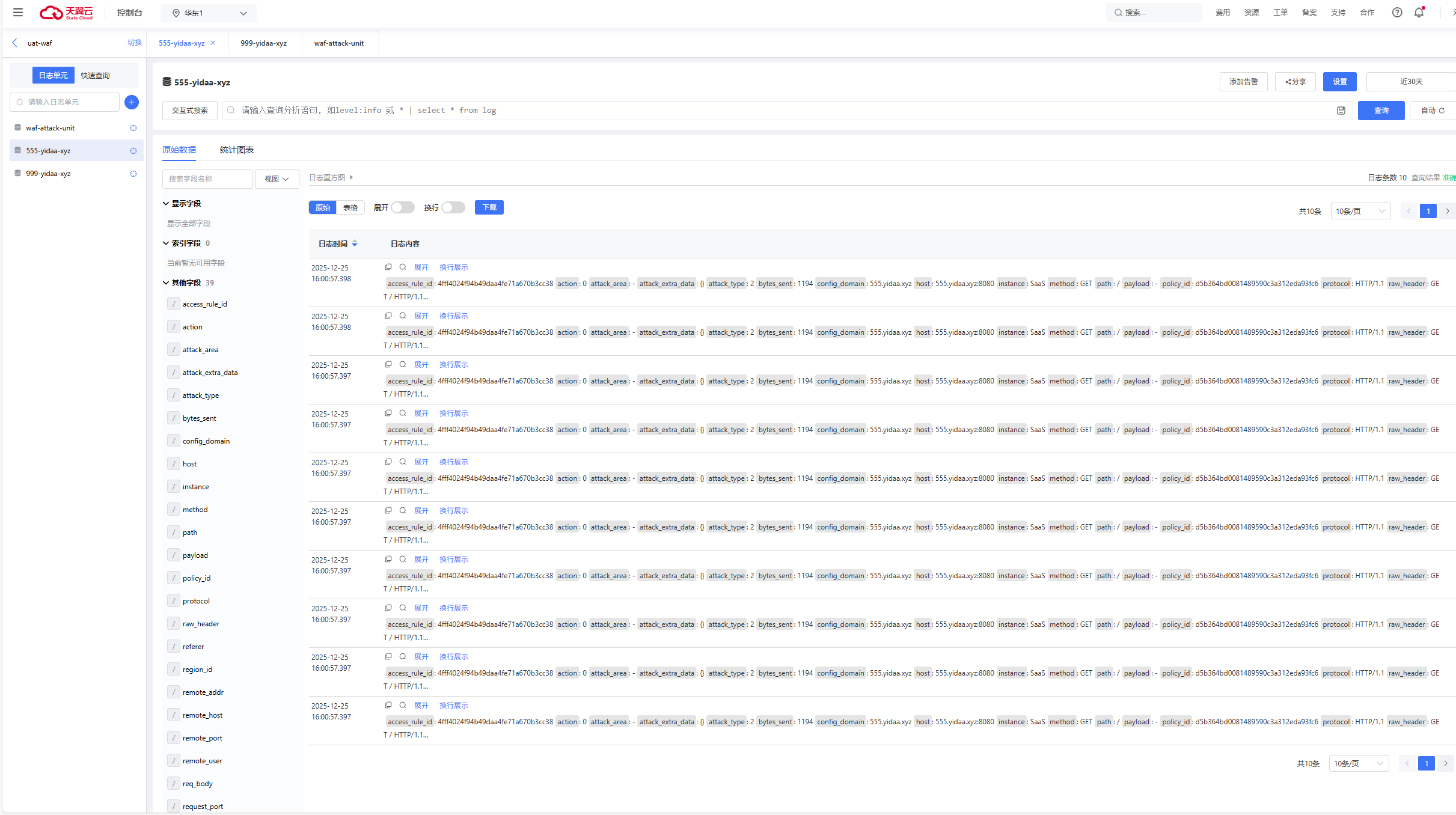Copy the first log entry with copy icon
Image resolution: width=1456 pixels, height=815 pixels.
[x=388, y=267]
